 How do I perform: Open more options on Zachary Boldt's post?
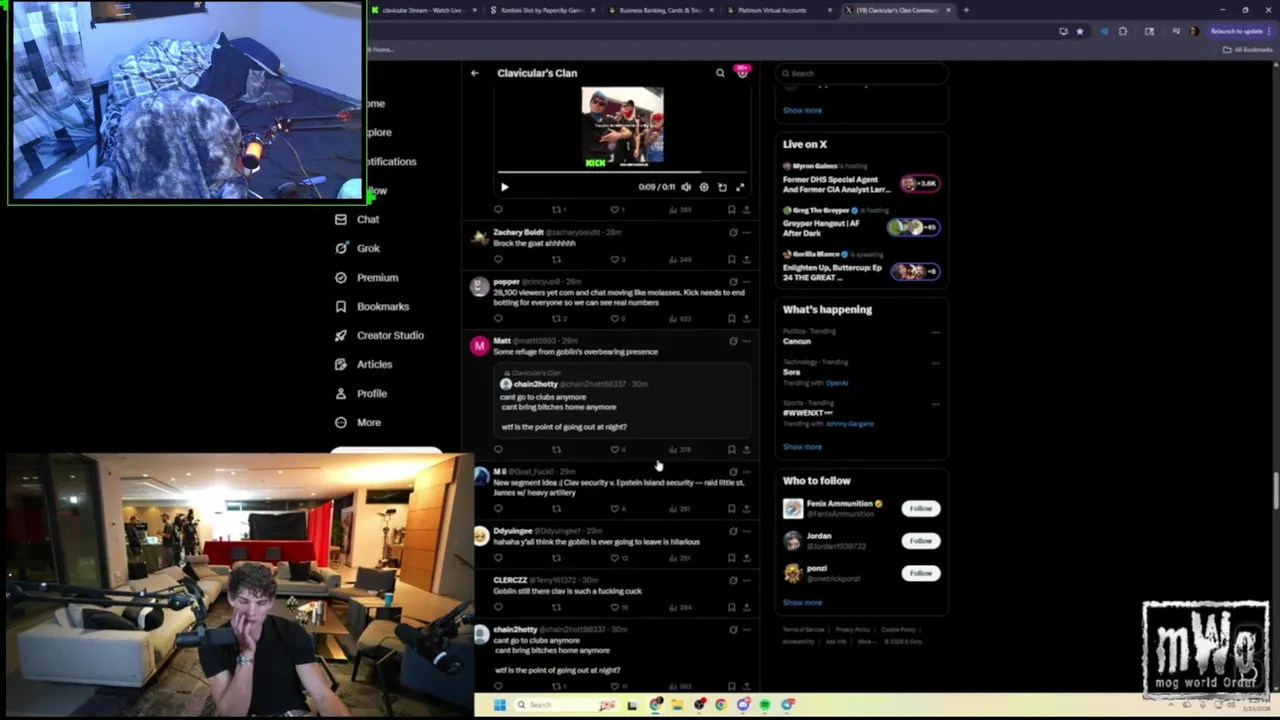coord(746,232)
